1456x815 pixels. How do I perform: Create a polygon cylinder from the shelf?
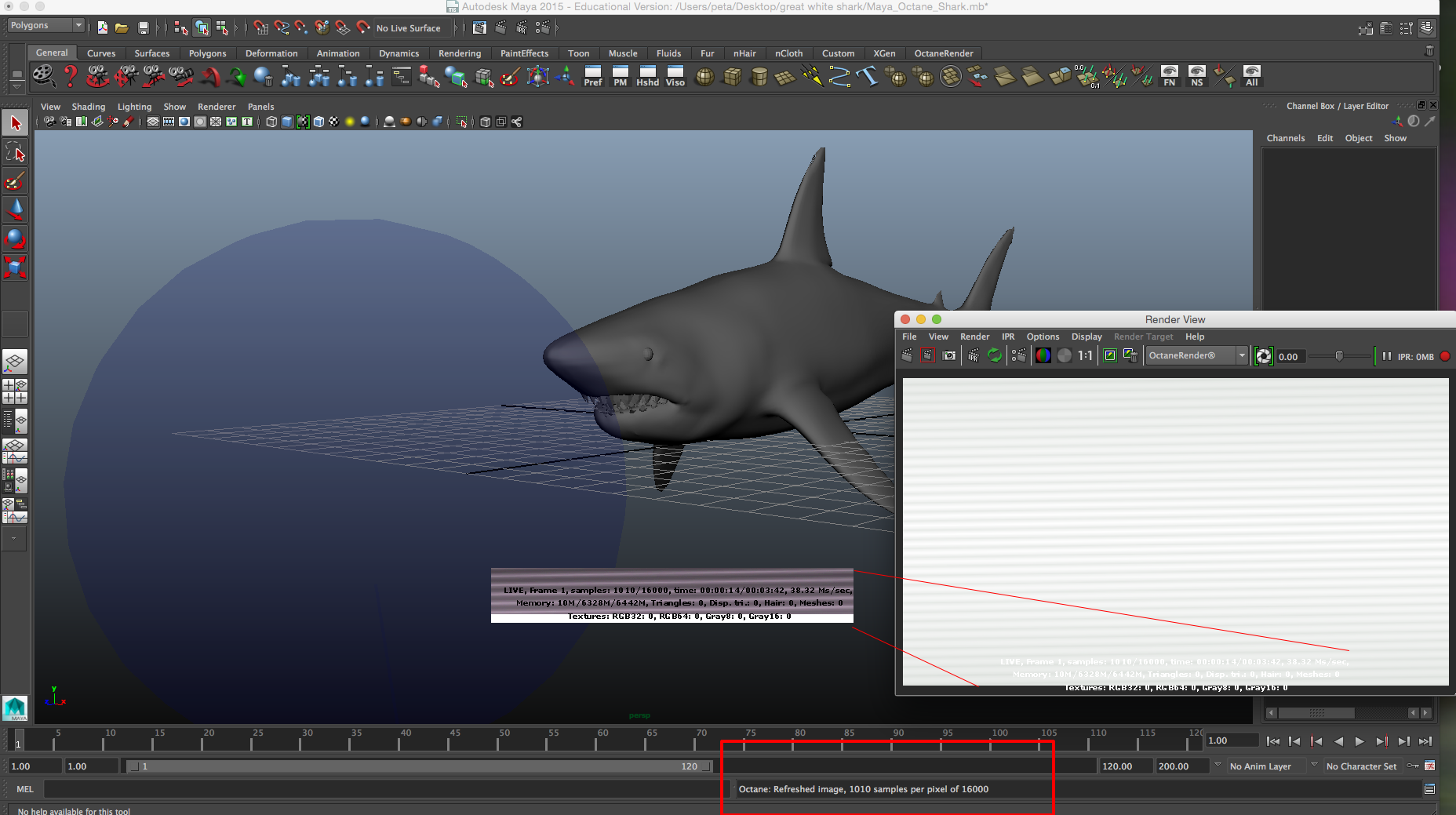[759, 77]
